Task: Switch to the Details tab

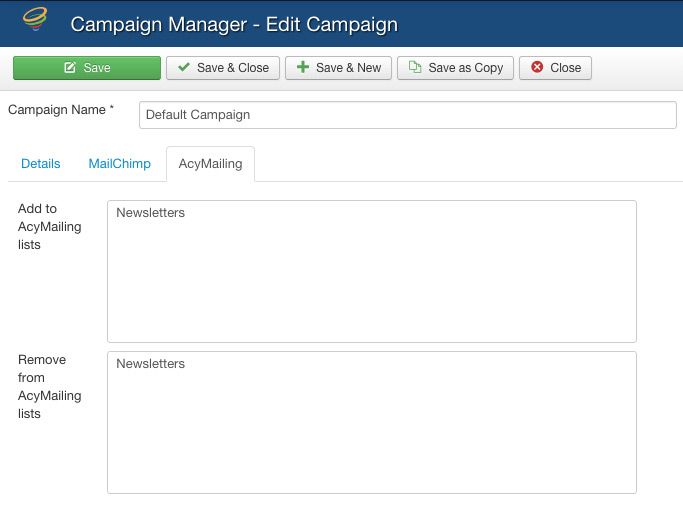Action: click(x=41, y=164)
